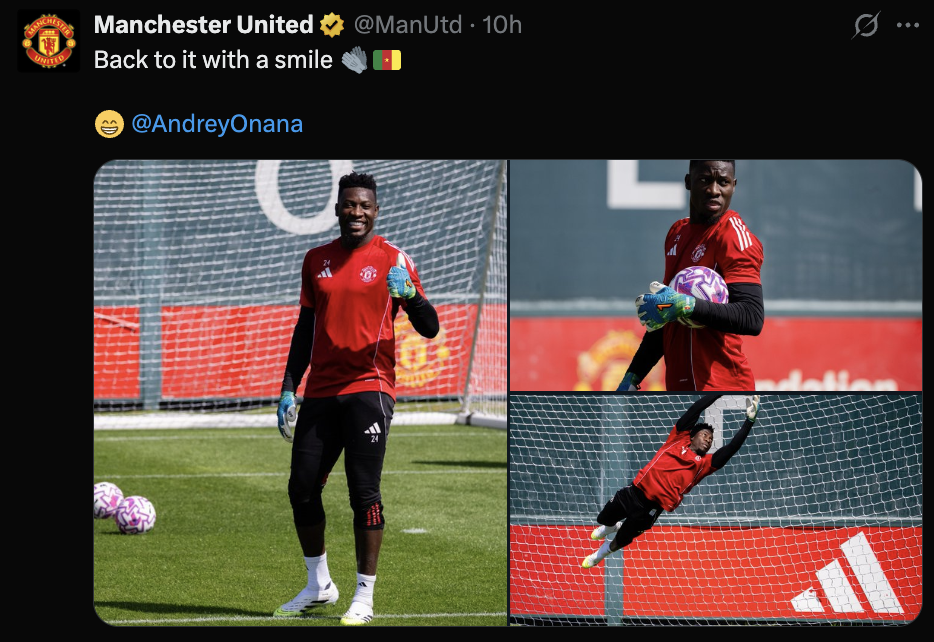Screen dimensions: 934x642
Task: Click the Cameroon flag emoji
Action: [387, 60]
